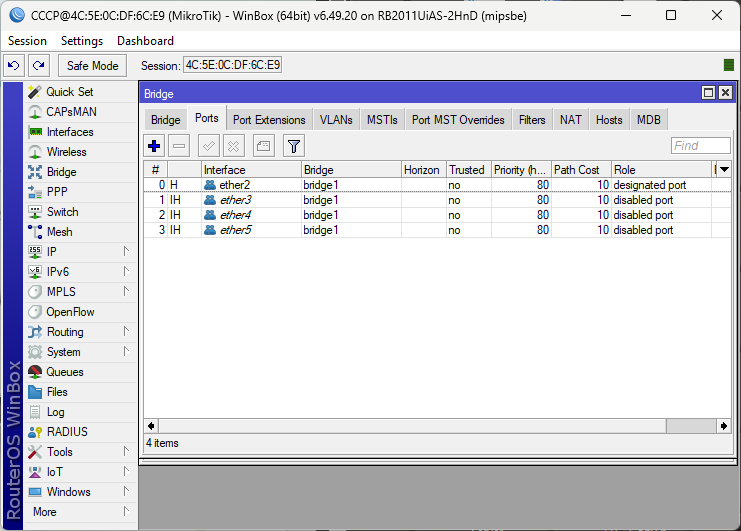Switch to the MDB tab
This screenshot has height=531, width=741.
click(x=648, y=120)
